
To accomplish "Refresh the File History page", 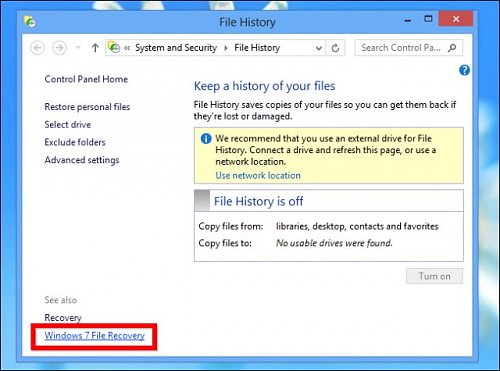I will 335,48.
